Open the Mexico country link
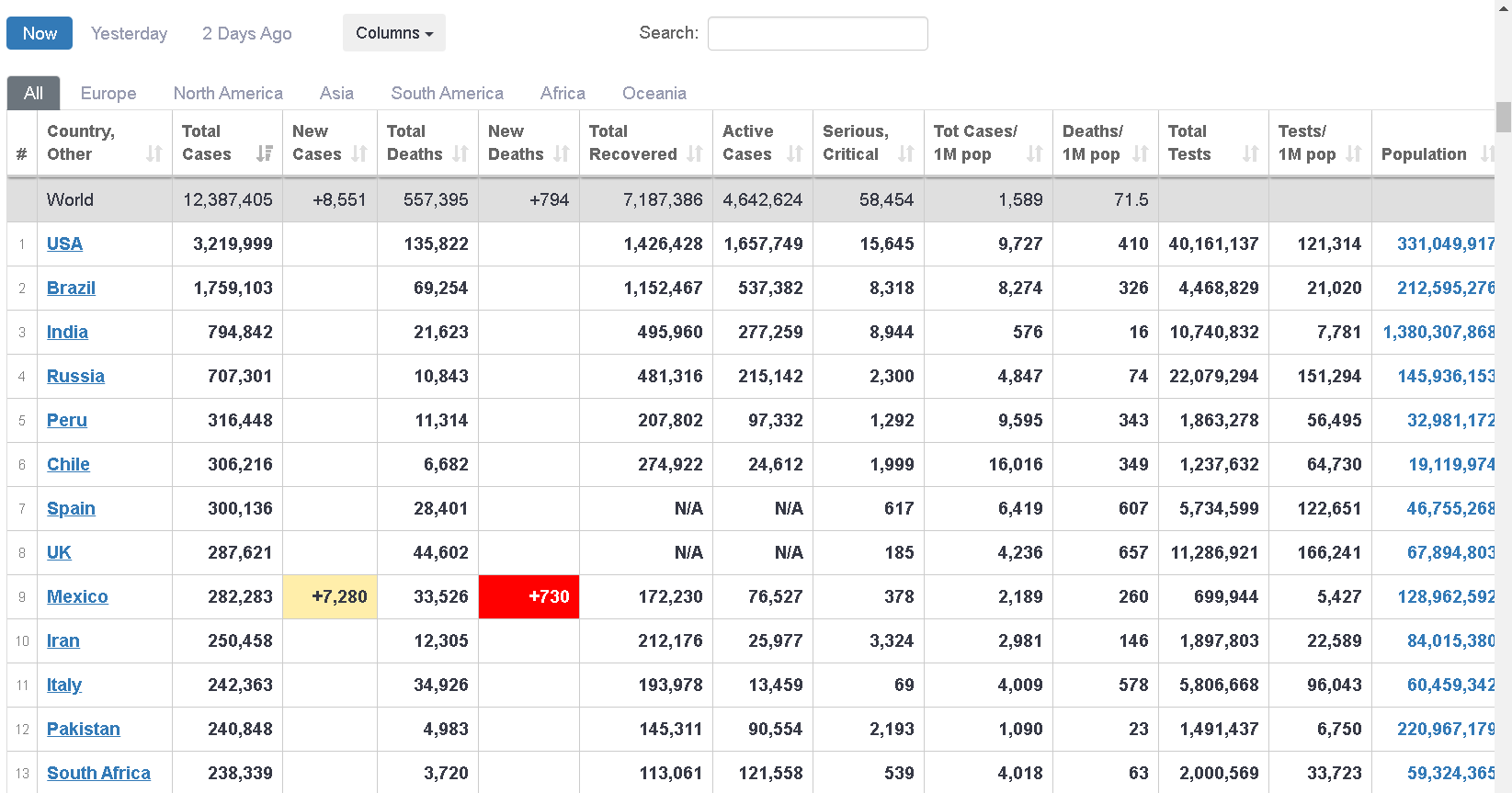Viewport: 1512px width, 793px height. coord(77,596)
